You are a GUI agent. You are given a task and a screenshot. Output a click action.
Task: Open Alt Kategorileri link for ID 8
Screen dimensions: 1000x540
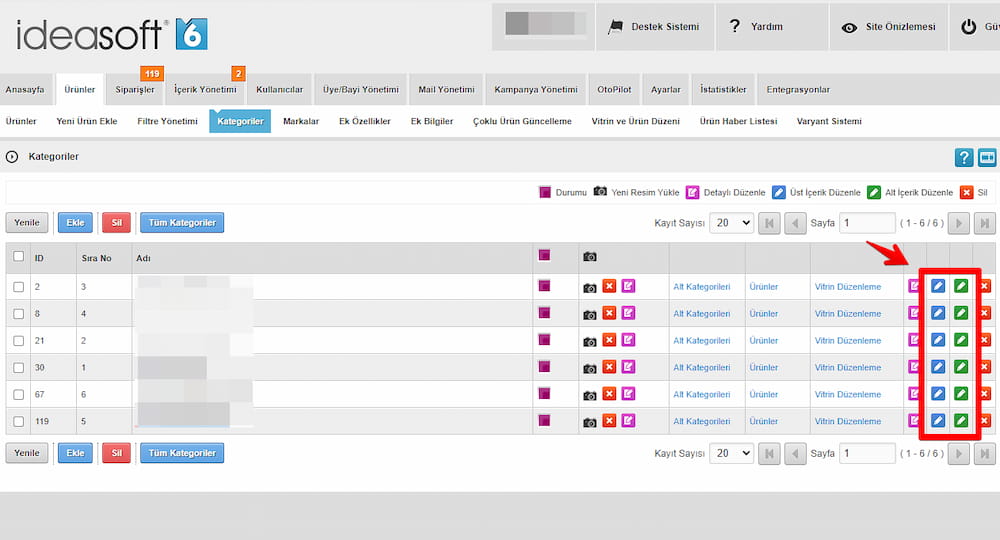point(701,314)
